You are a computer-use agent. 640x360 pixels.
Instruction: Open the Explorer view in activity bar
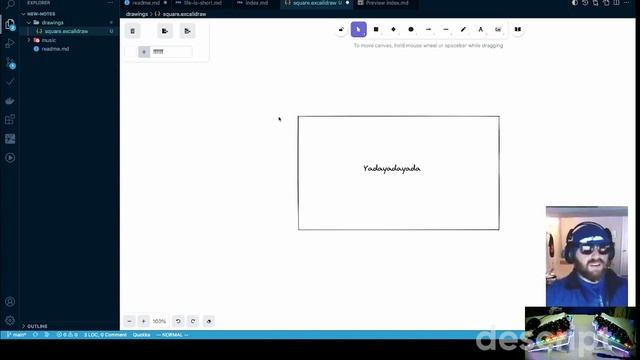pyautogui.click(x=10, y=24)
